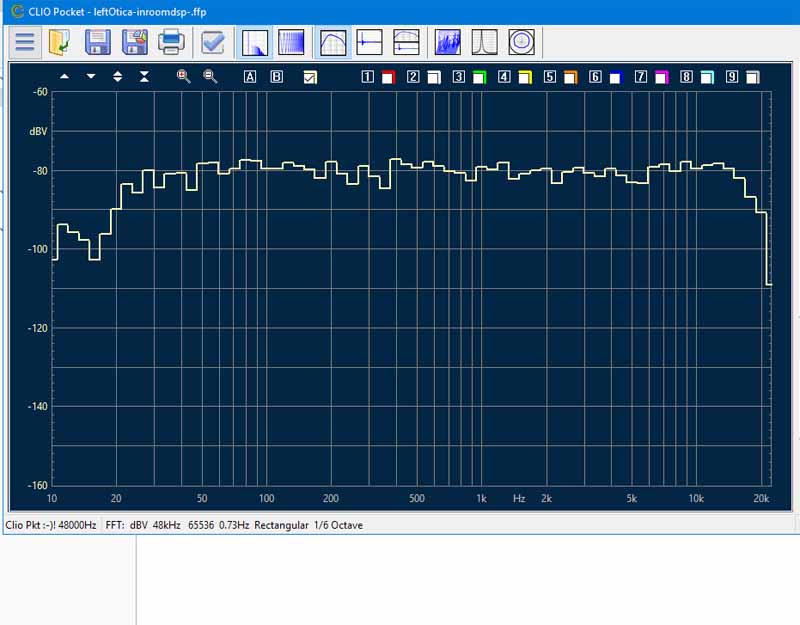Toggle the orange overlay 5 swatch
The height and width of the screenshot is (625, 800).
click(570, 77)
